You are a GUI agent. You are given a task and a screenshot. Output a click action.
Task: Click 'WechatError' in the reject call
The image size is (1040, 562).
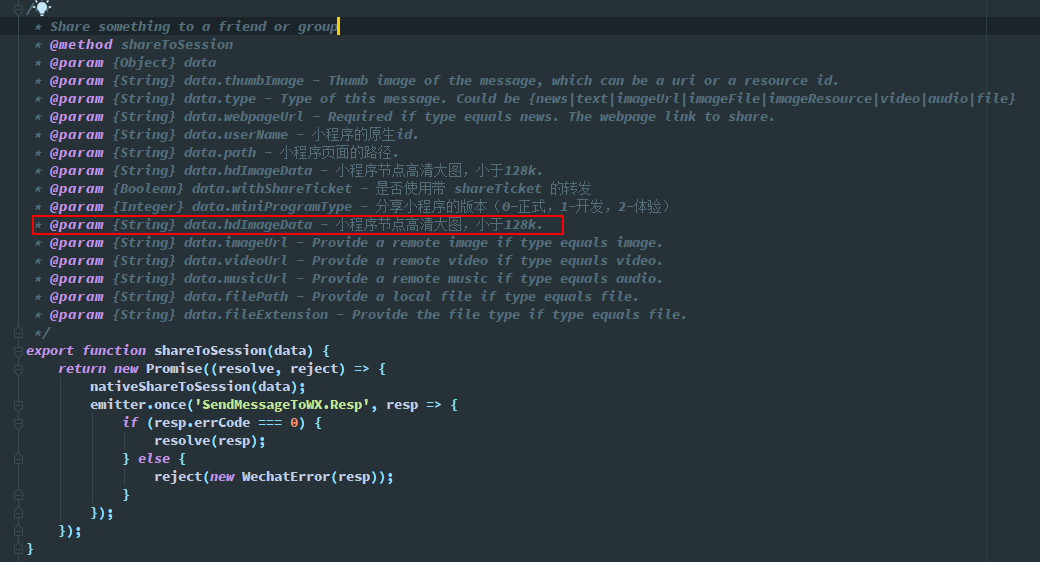285,476
